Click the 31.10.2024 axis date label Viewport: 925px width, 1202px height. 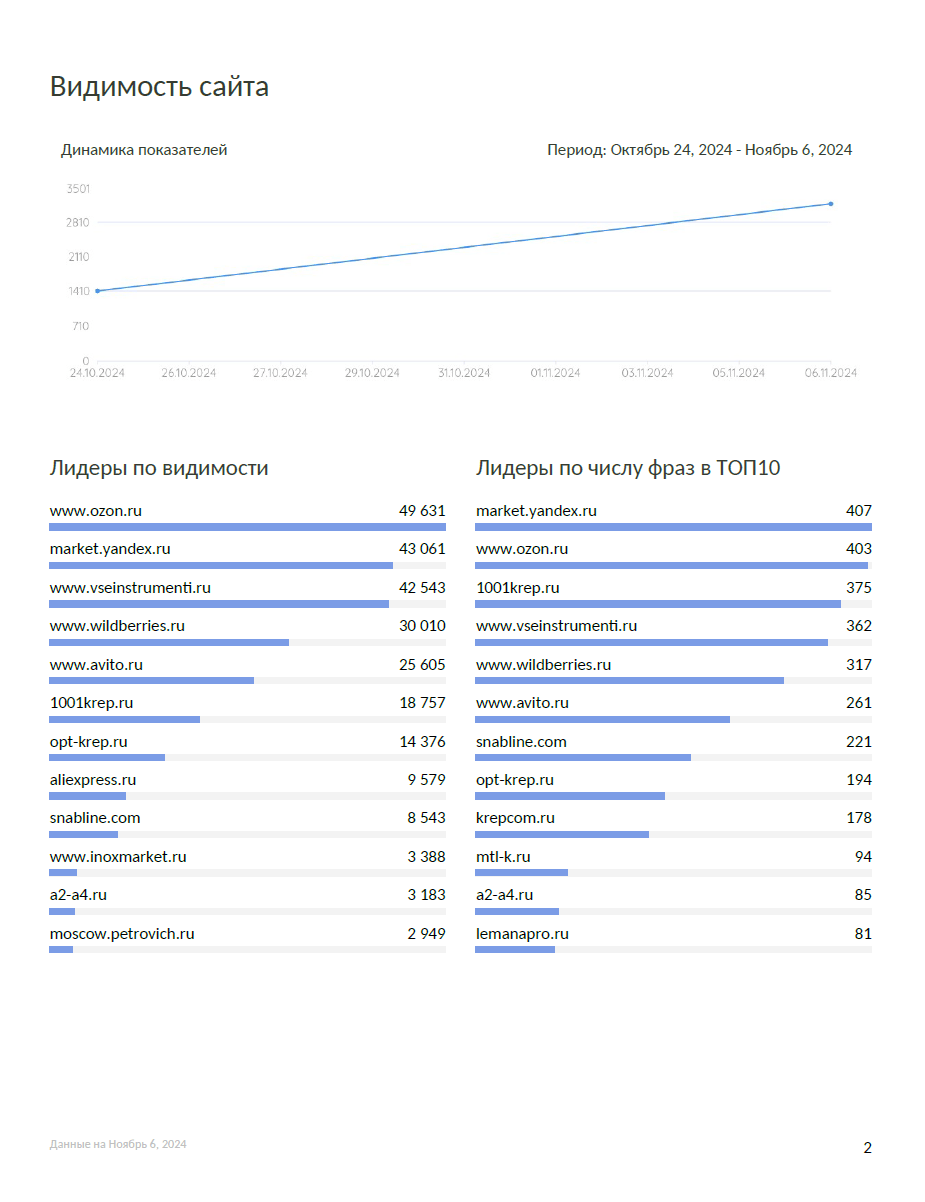point(464,373)
